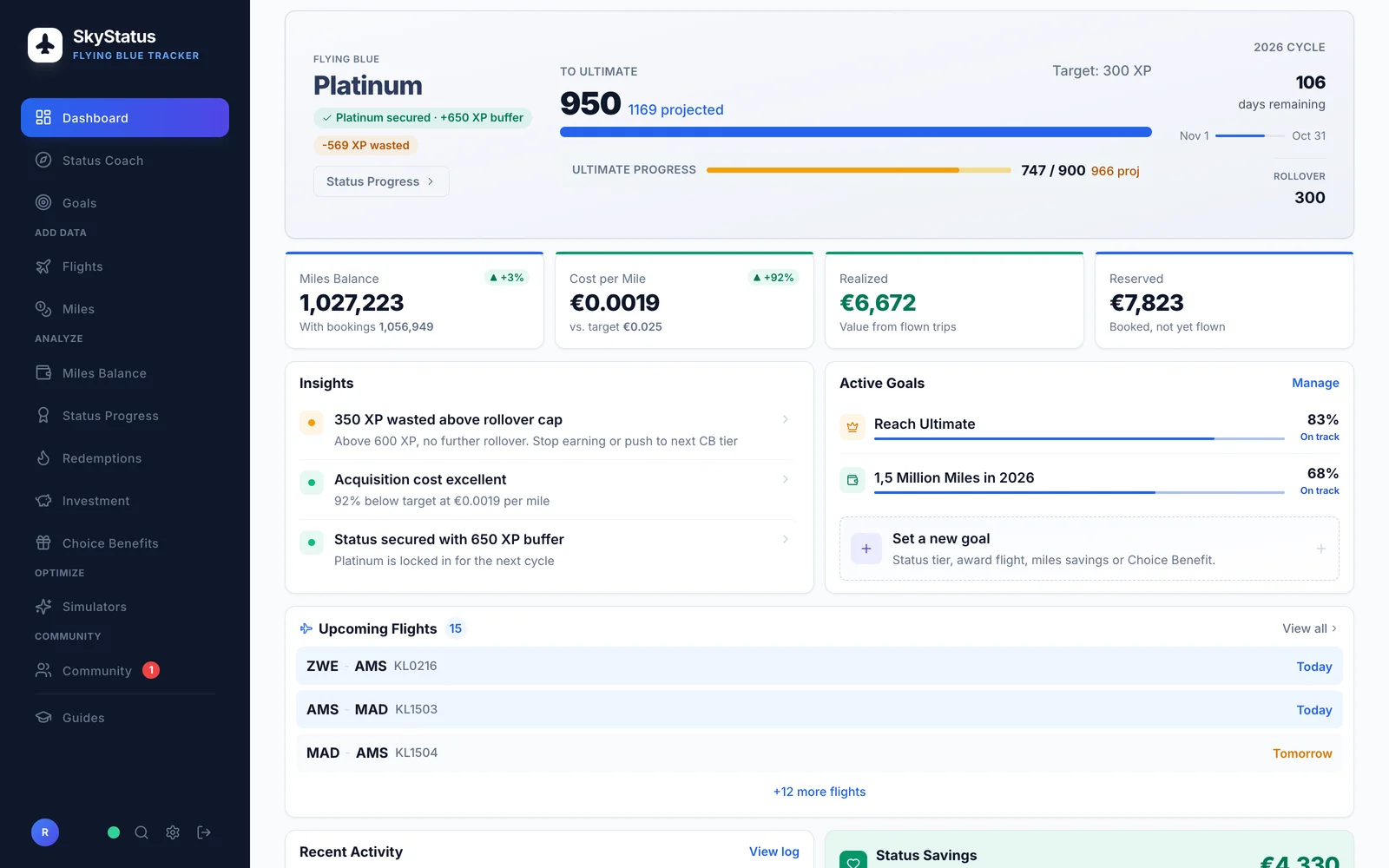Open the AMS MAD KL1503 flight row

point(820,709)
